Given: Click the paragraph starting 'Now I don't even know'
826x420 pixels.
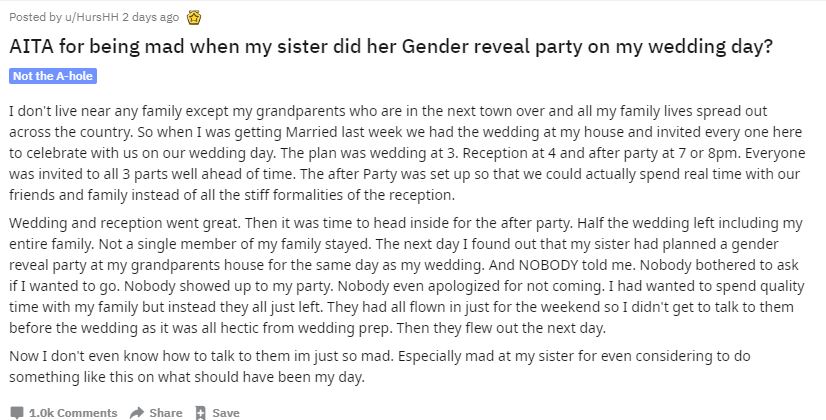Looking at the screenshot, I should (412, 366).
